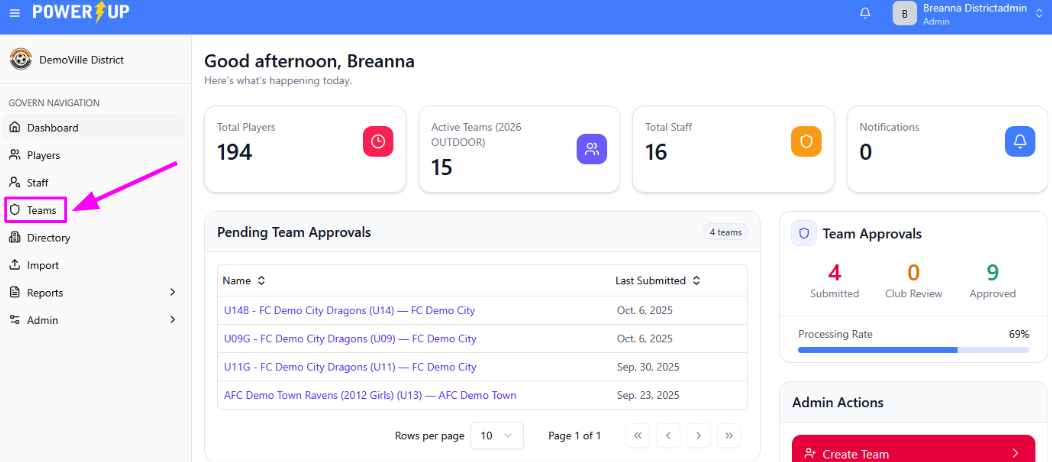Open U11G - FC Demo City Dragons team

pyautogui.click(x=350, y=367)
